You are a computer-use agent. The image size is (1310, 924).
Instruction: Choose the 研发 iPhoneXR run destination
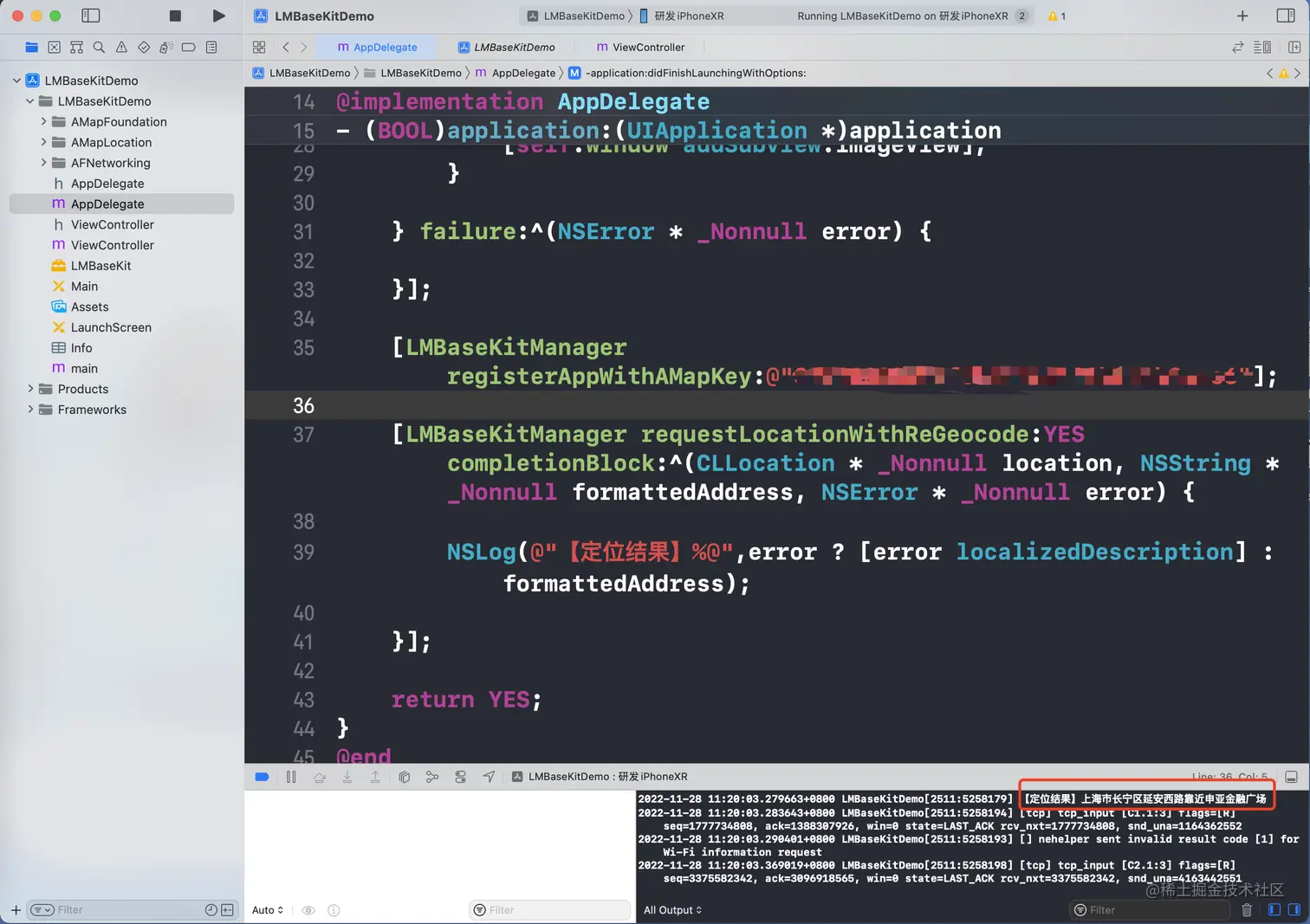point(682,16)
